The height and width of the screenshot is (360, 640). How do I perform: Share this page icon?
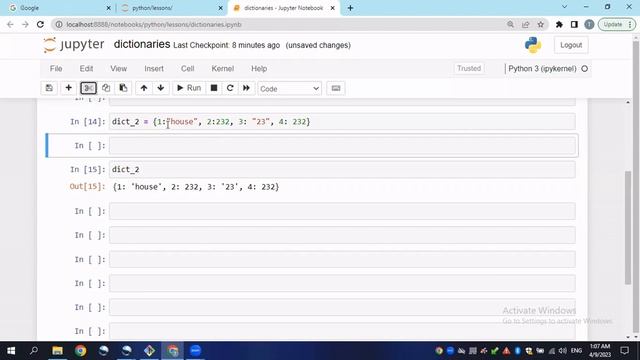525,24
